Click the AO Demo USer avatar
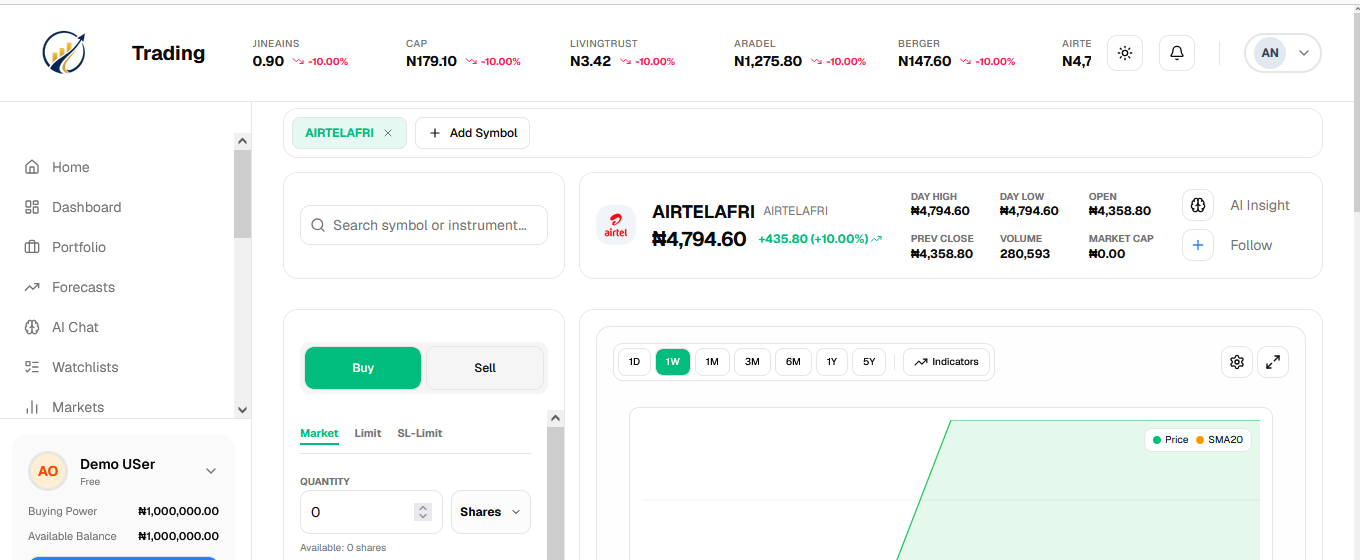The height and width of the screenshot is (560, 1360). click(48, 471)
